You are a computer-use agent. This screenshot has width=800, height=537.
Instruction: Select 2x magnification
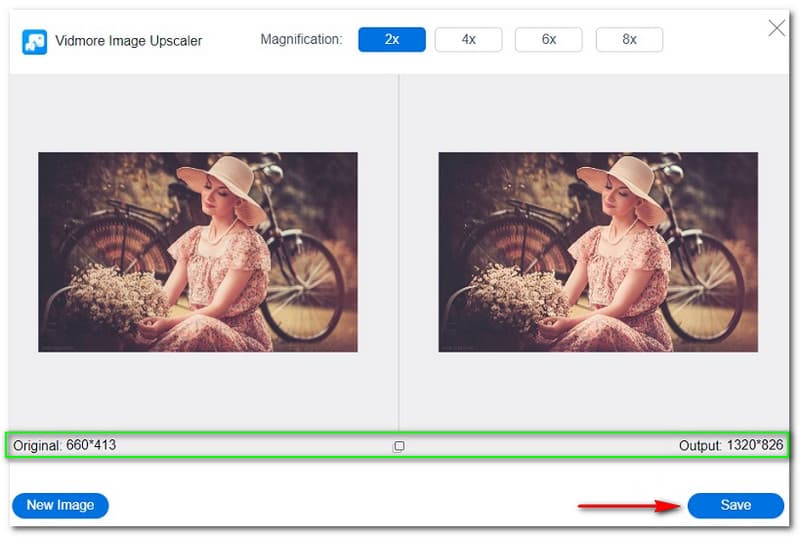(392, 39)
